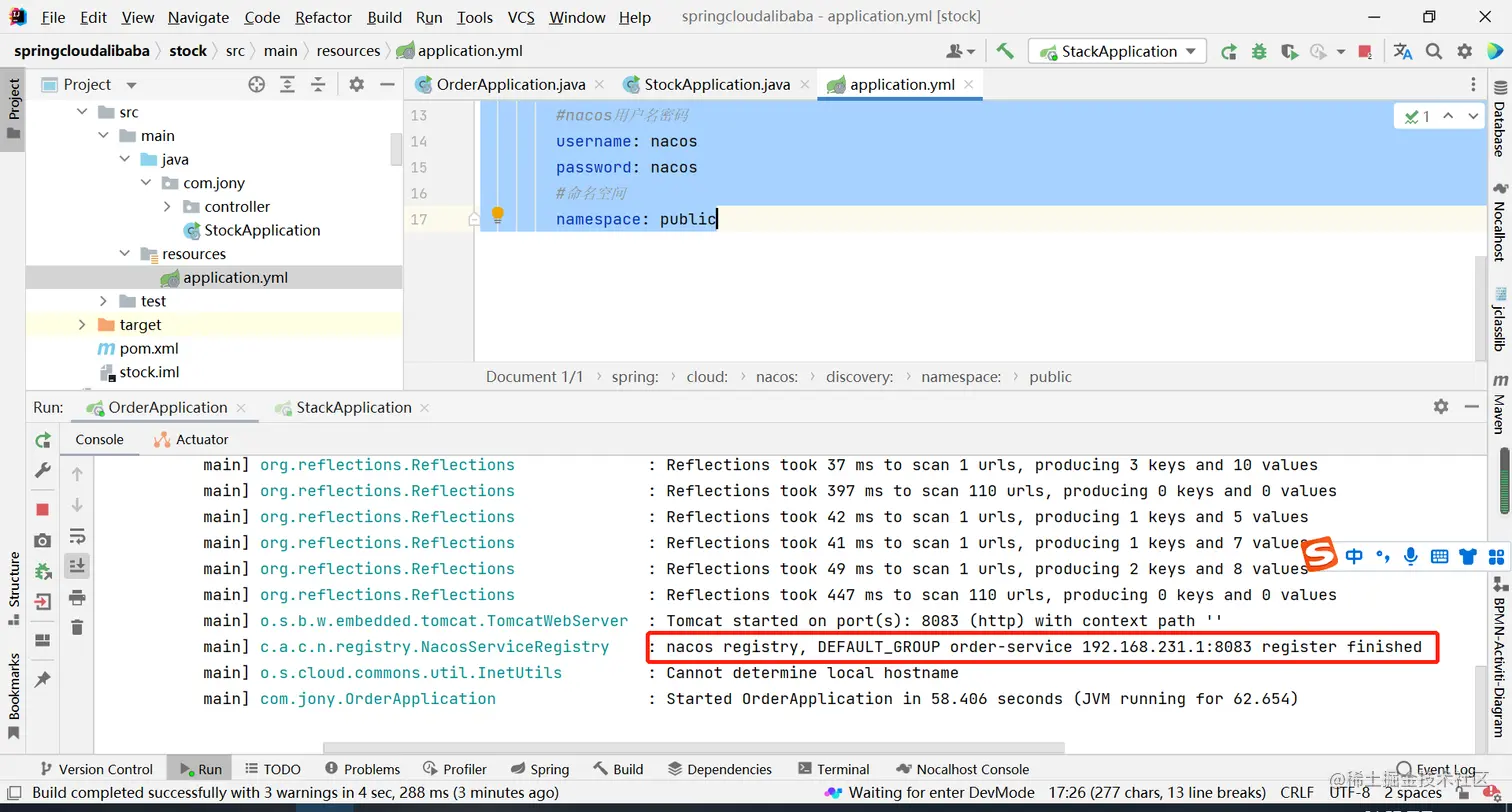1512x812 pixels.
Task: Rerun StackApplication from the main toolbar
Action: (1229, 51)
